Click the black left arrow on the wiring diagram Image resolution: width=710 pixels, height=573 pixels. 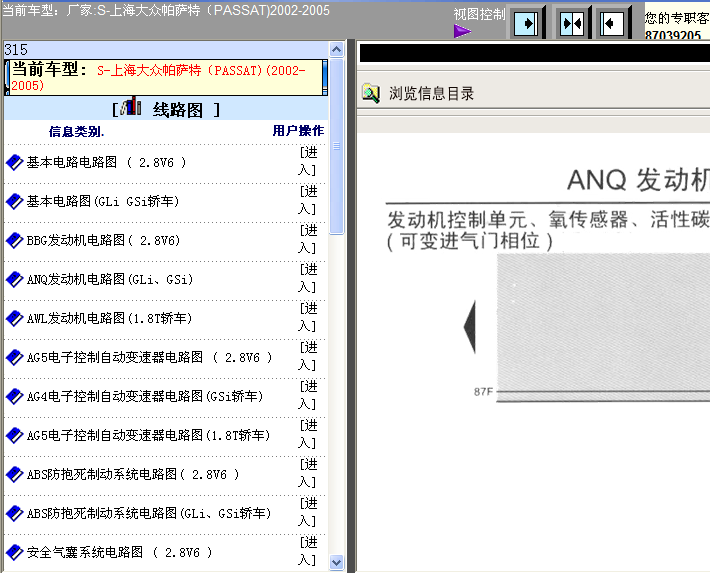470,327
